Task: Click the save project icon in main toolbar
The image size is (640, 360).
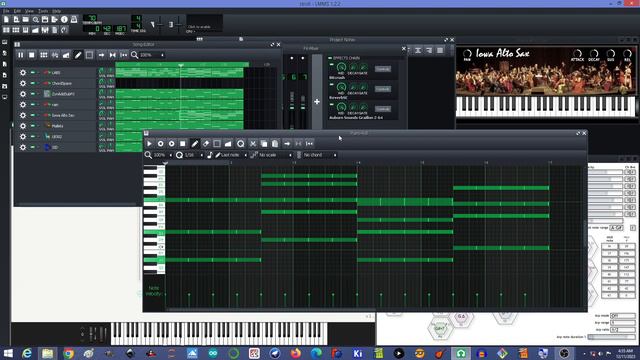Action: [x=45, y=19]
